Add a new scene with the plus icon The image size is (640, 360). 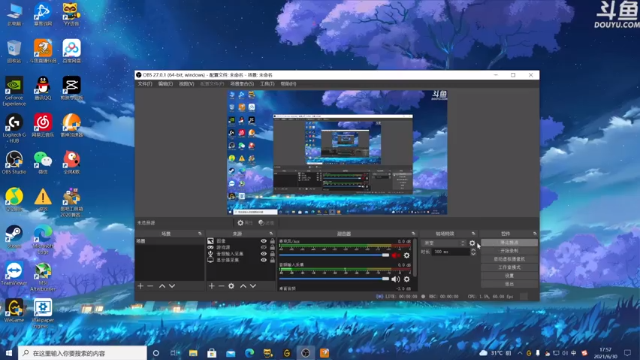tap(140, 286)
